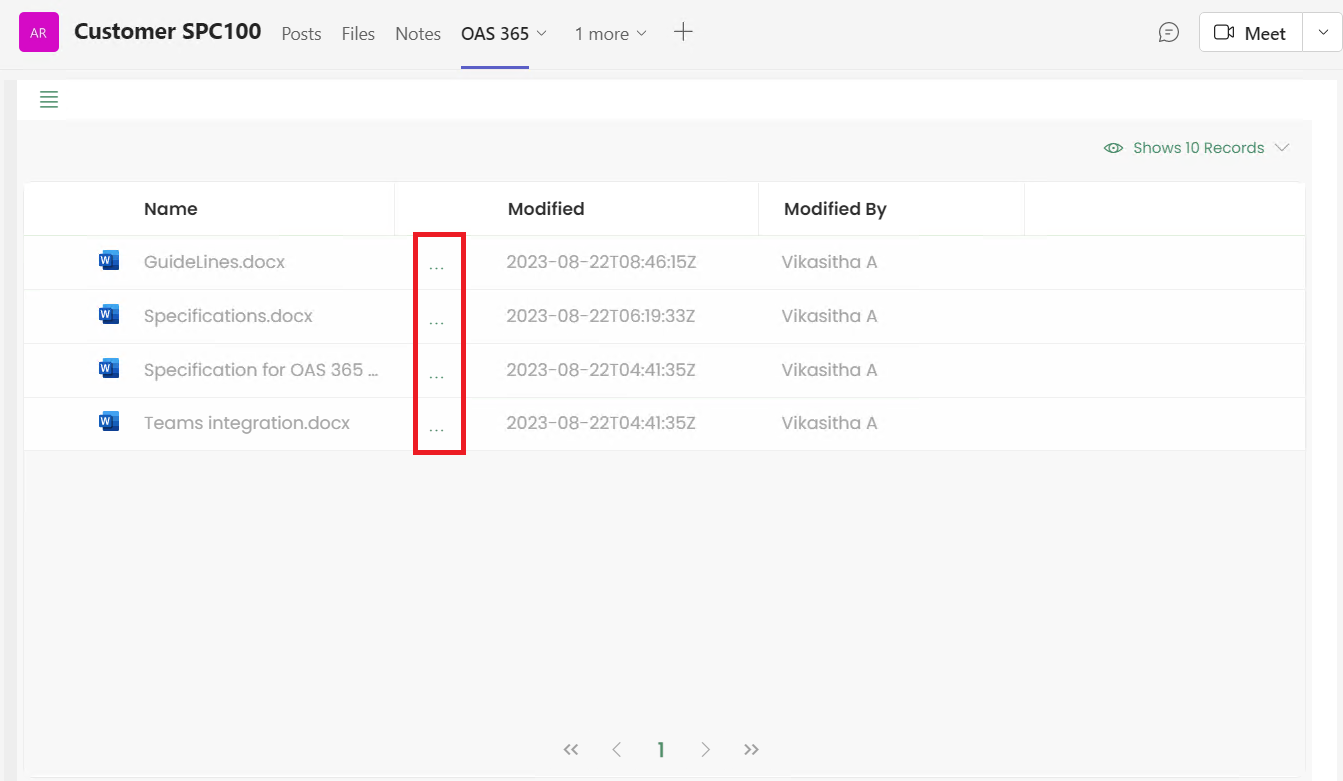Click the AR team avatar
Viewport: 1343px width, 781px height.
(x=39, y=33)
